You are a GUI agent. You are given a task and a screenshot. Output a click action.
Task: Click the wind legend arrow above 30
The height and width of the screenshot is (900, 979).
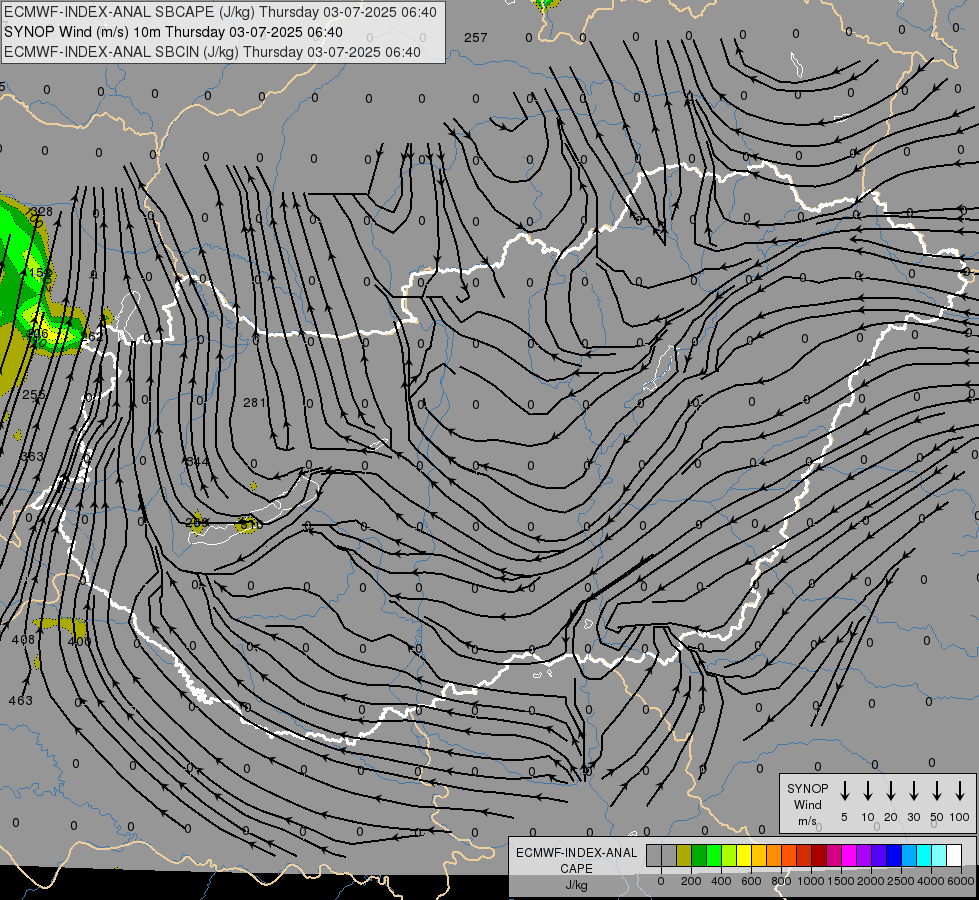coord(913,791)
